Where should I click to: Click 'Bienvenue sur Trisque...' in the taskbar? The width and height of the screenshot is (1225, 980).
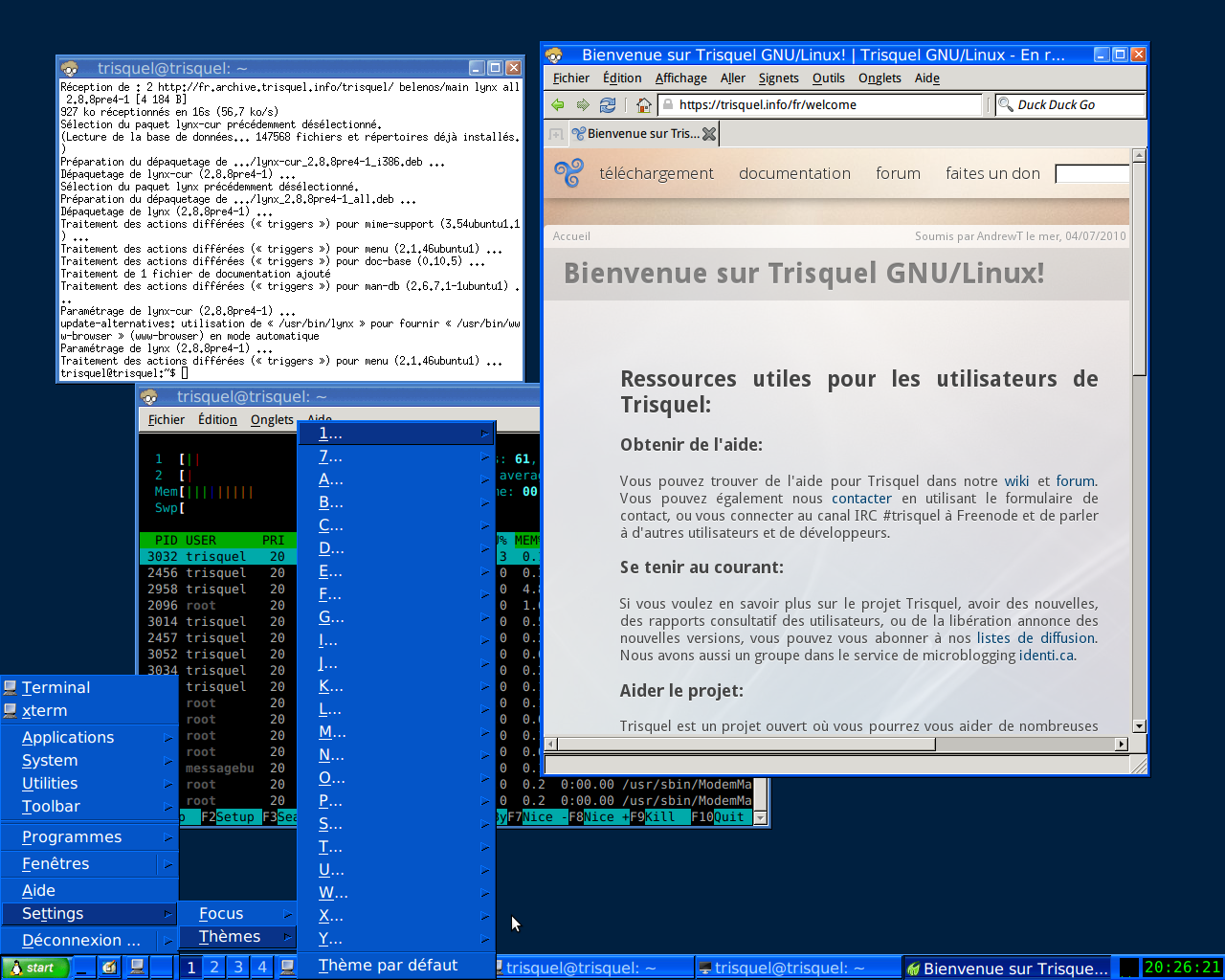coord(1007,968)
